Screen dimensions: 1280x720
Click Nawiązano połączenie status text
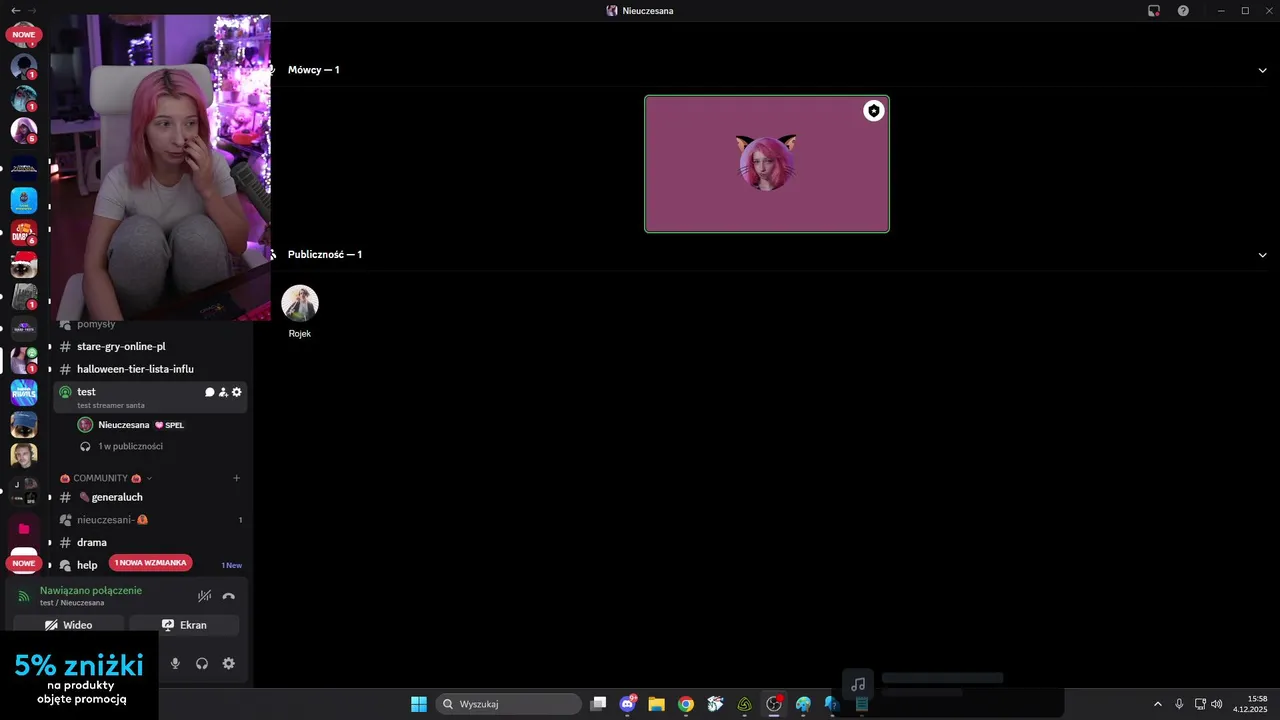[x=91, y=590]
